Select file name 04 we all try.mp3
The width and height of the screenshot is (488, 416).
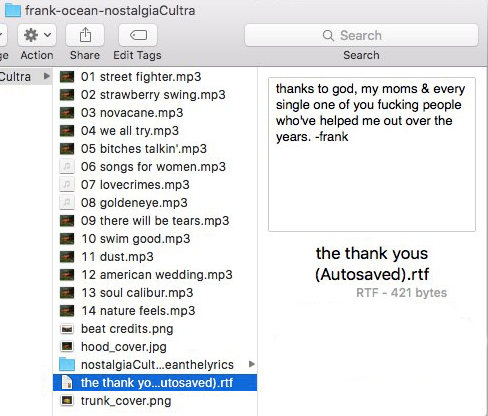[130, 131]
